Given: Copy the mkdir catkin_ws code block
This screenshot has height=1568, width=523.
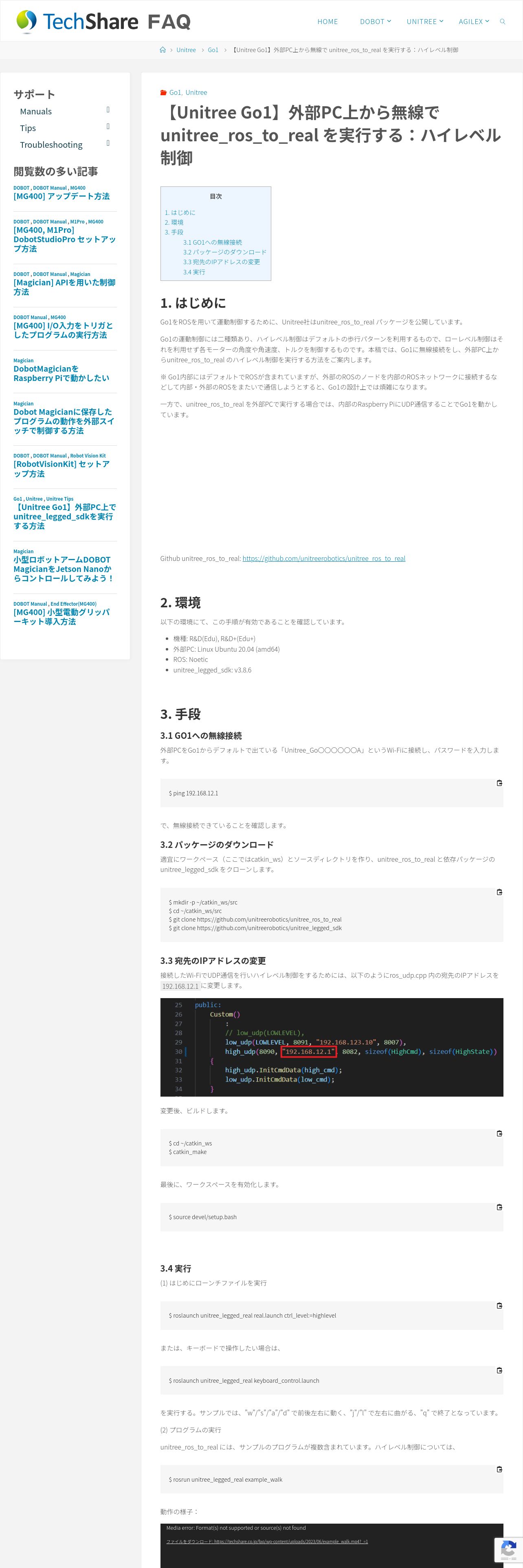Looking at the screenshot, I should [499, 892].
